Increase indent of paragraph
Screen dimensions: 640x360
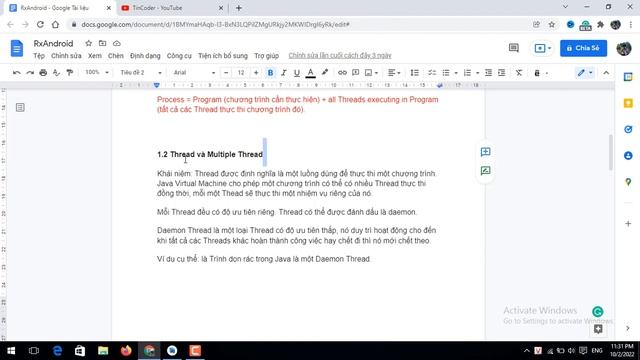coord(502,73)
